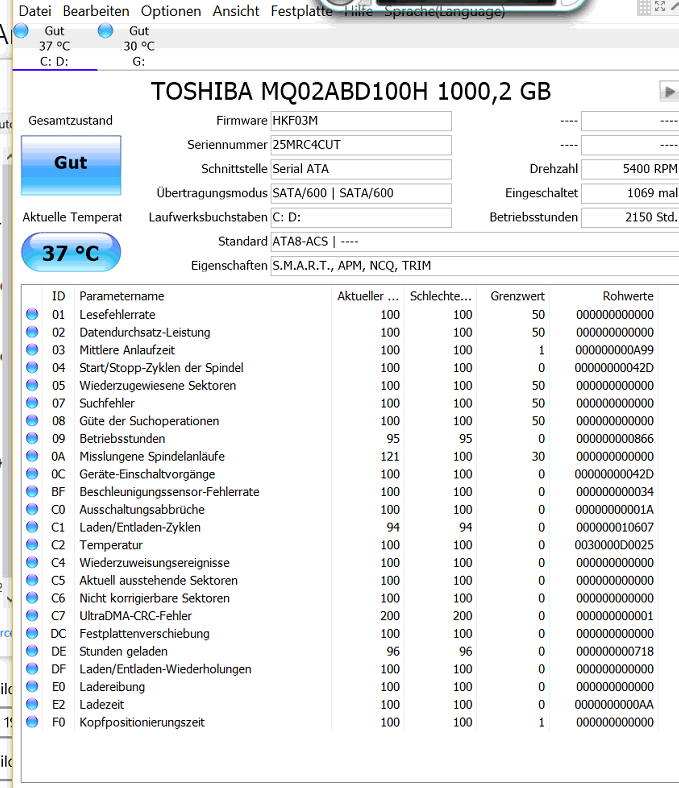Click status icon for Kopfpositionierungszeit
This screenshot has height=788, width=679.
pyautogui.click(x=32, y=722)
